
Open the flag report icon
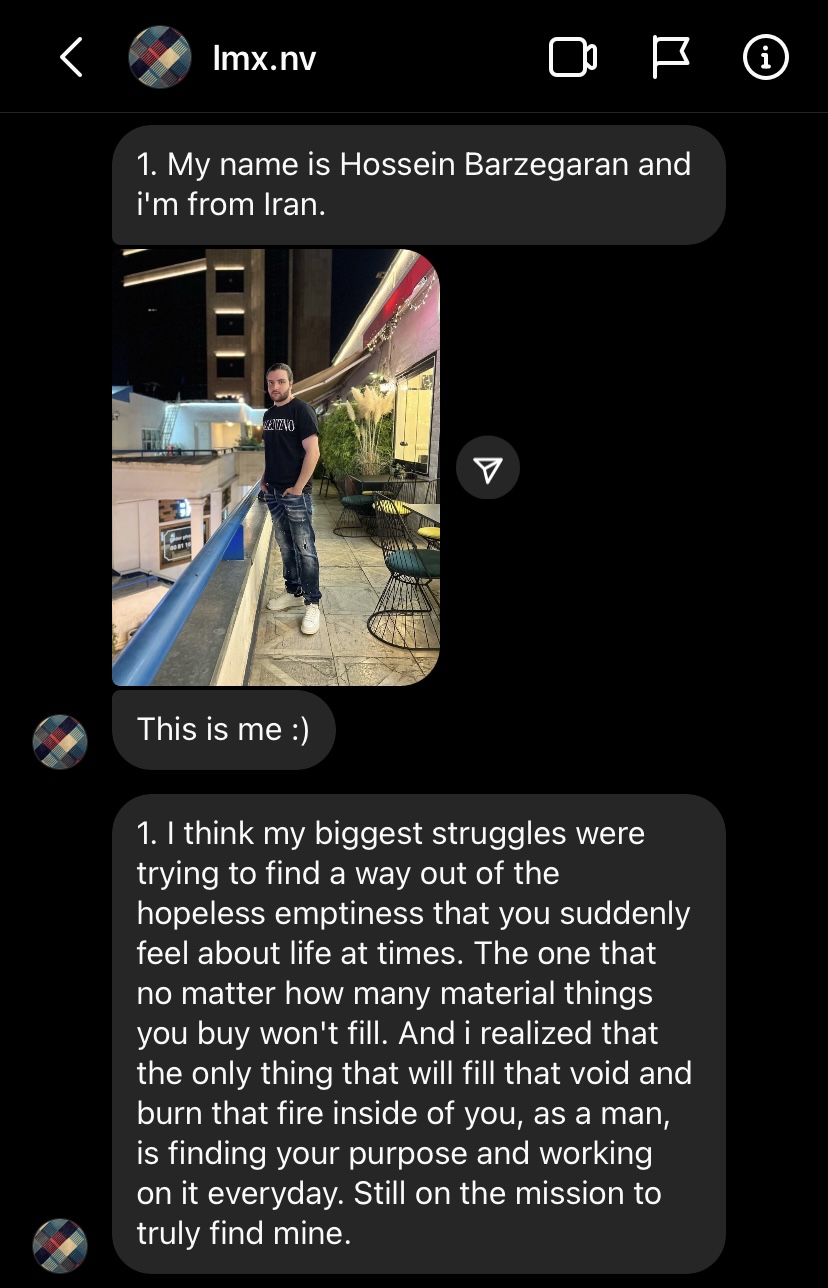click(671, 58)
